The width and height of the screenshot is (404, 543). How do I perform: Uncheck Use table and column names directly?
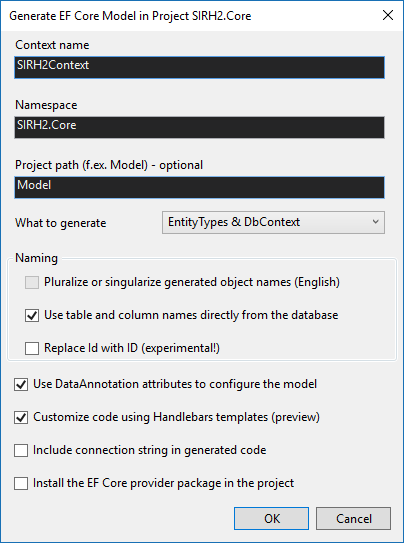32,315
